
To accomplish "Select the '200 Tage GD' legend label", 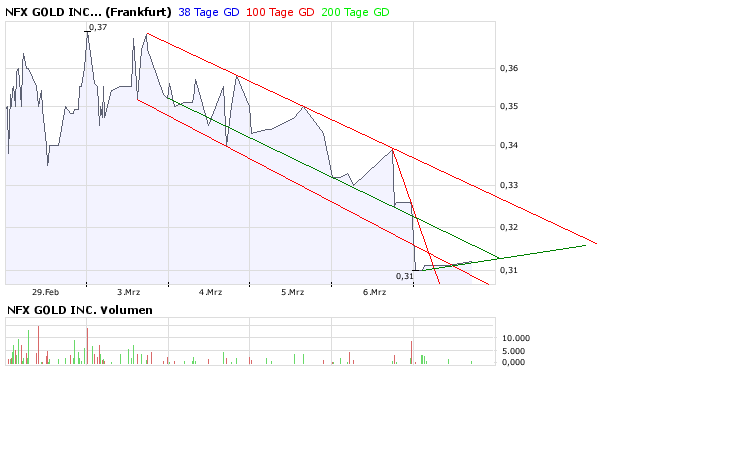I will point(355,12).
